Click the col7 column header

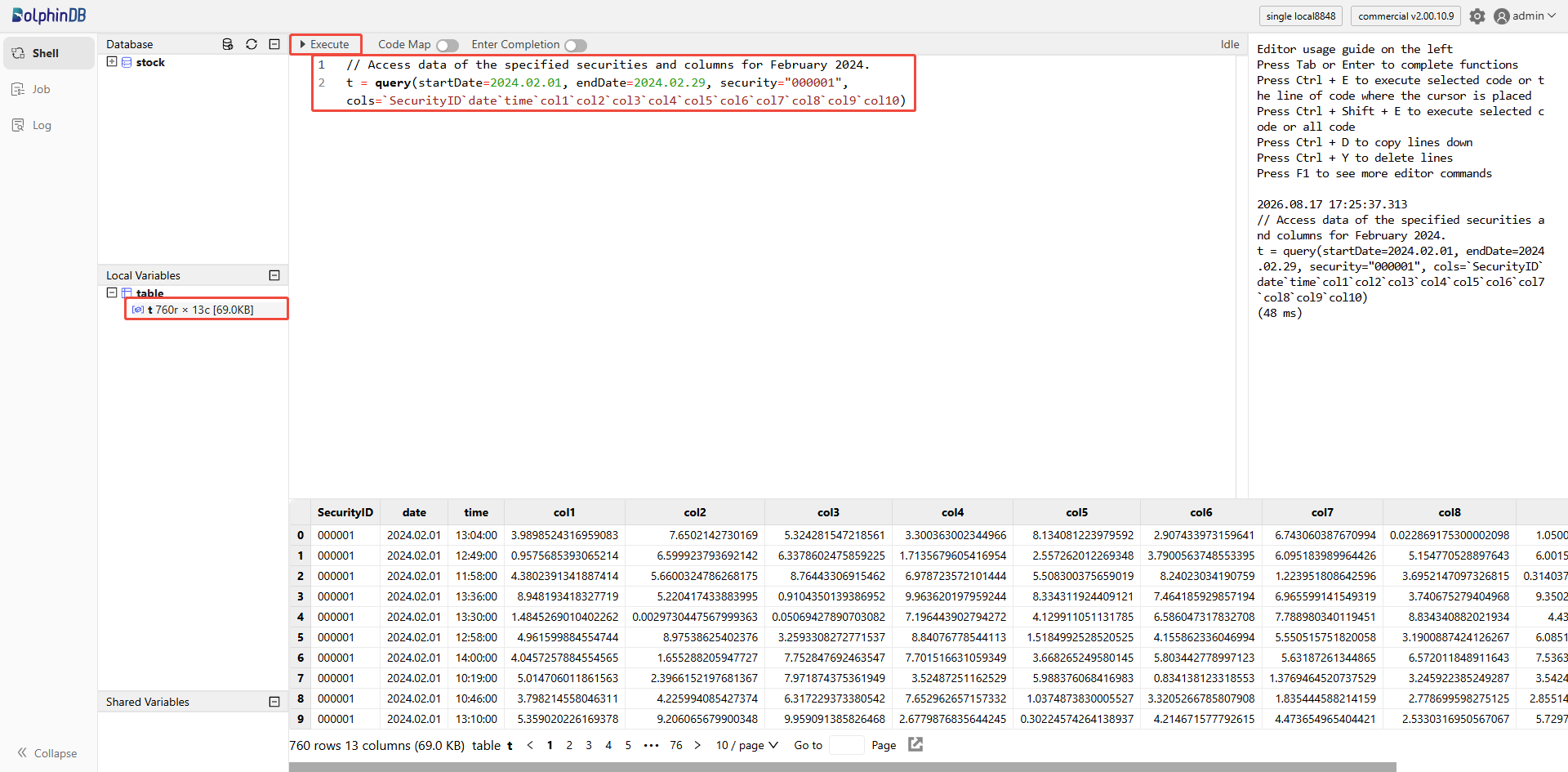pyautogui.click(x=1322, y=512)
